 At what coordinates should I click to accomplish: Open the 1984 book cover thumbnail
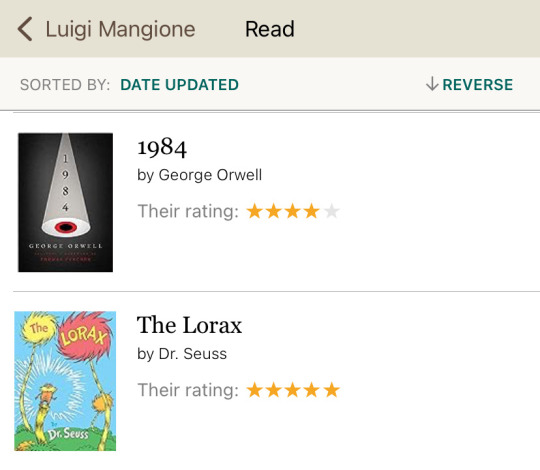[65, 202]
